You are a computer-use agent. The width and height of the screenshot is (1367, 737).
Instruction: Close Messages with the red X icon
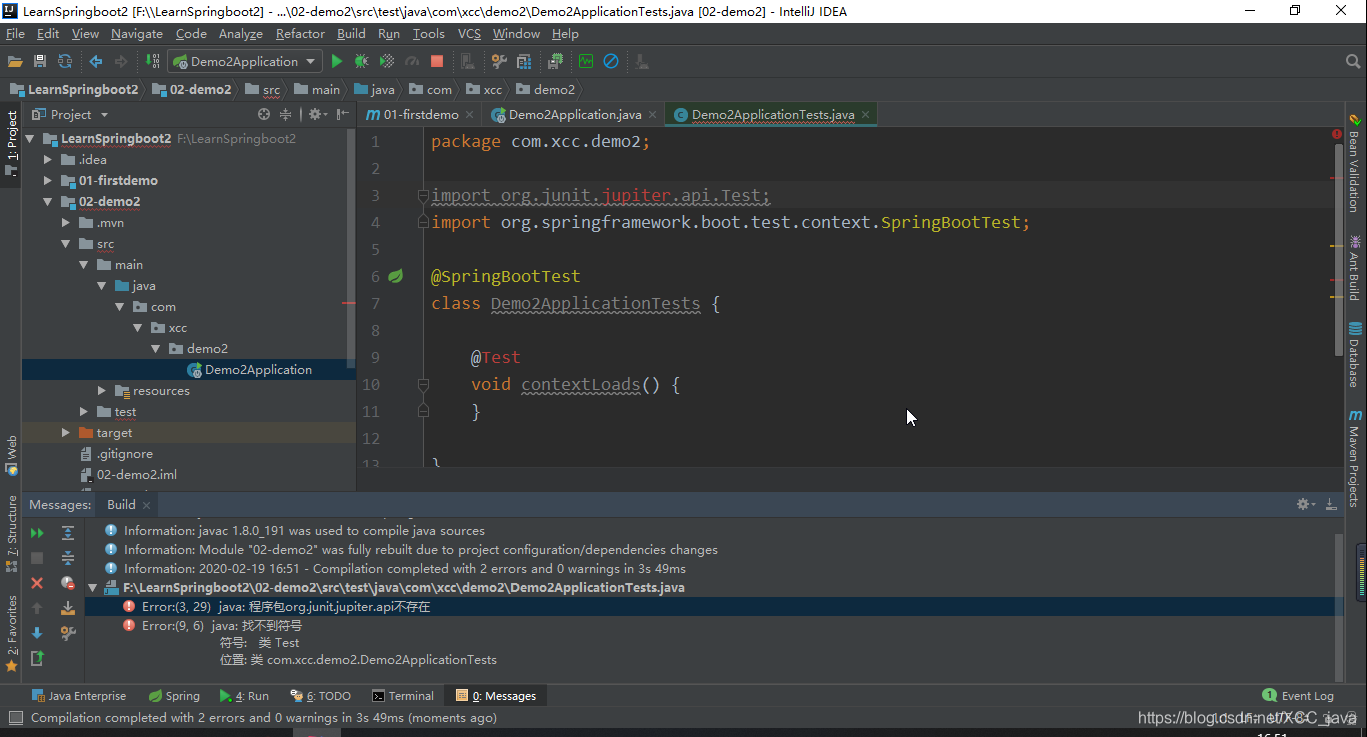(37, 583)
